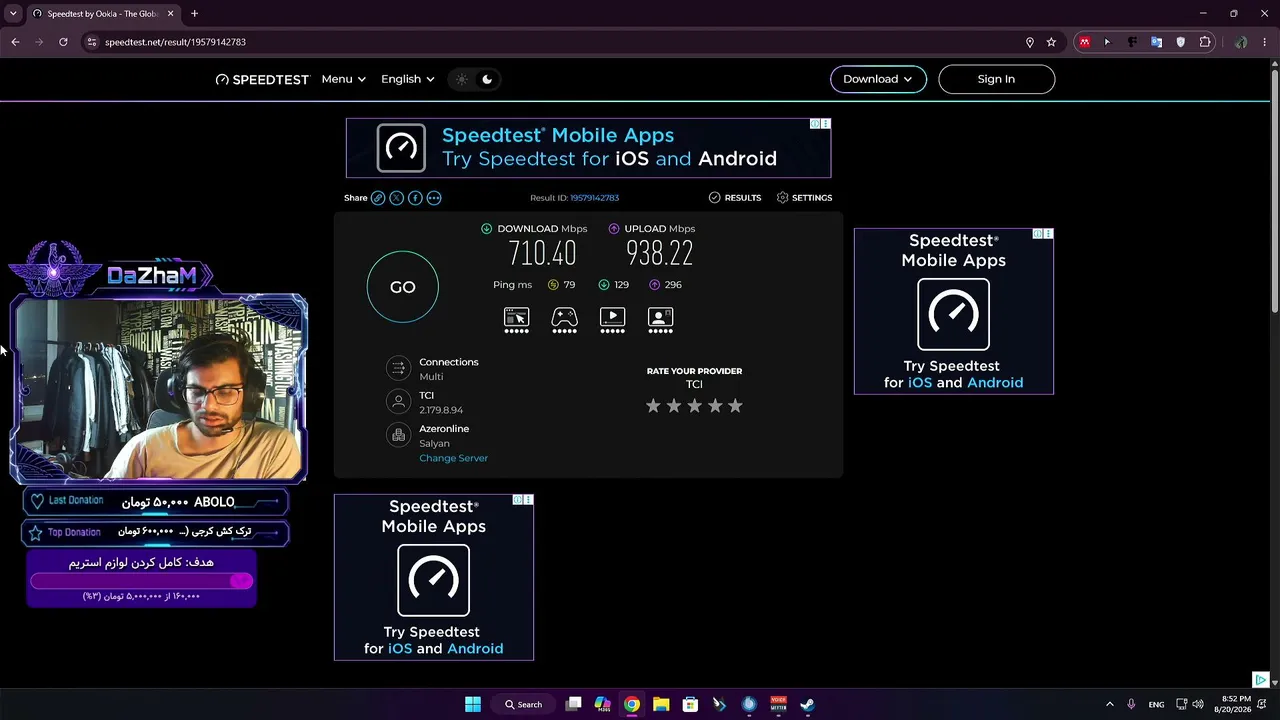
Task: Expand the Menu dropdown
Action: click(343, 79)
